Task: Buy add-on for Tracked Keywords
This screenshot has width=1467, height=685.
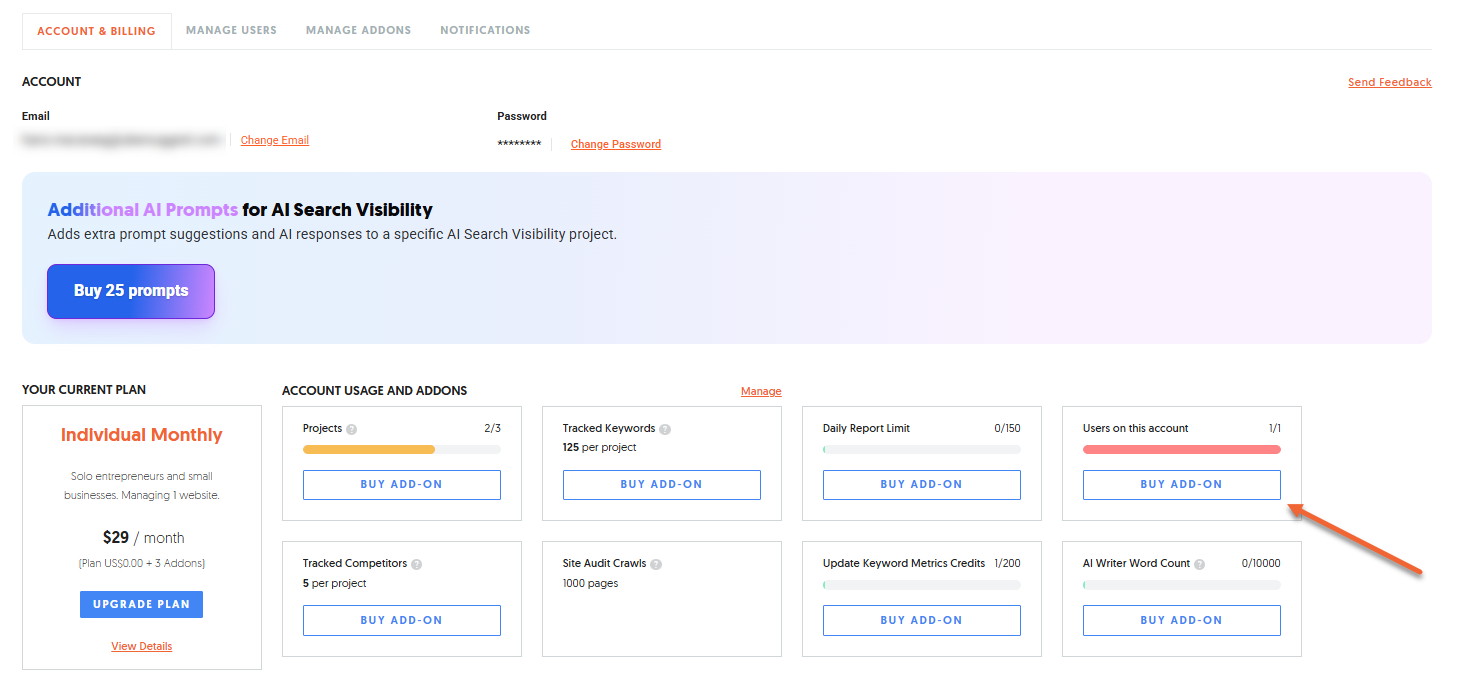Action: (662, 484)
